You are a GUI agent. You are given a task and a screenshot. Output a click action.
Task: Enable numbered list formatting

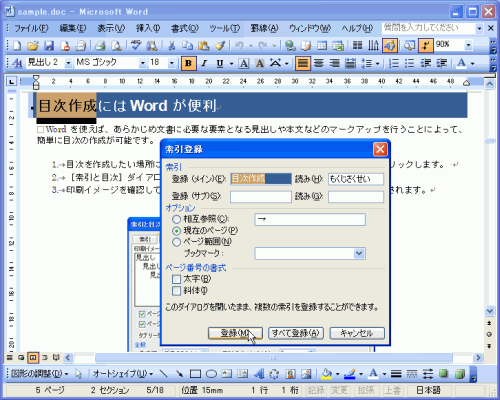[394, 63]
